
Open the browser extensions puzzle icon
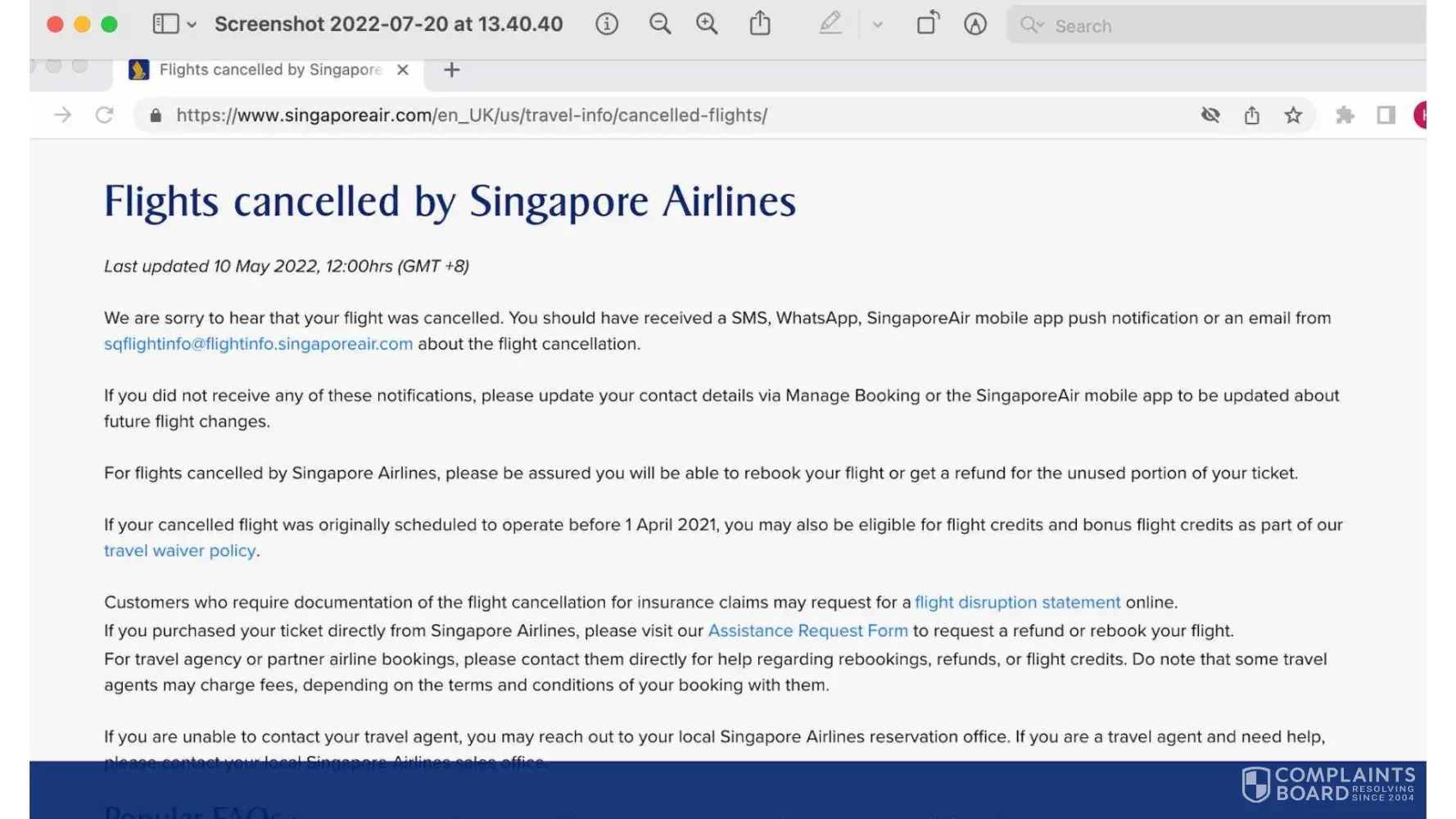1344,115
